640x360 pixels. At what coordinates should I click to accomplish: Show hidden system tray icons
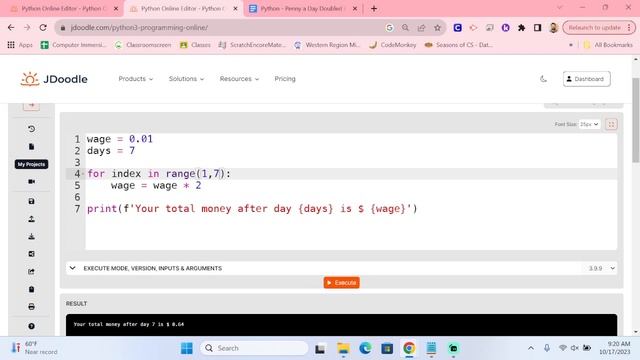[x=531, y=348]
